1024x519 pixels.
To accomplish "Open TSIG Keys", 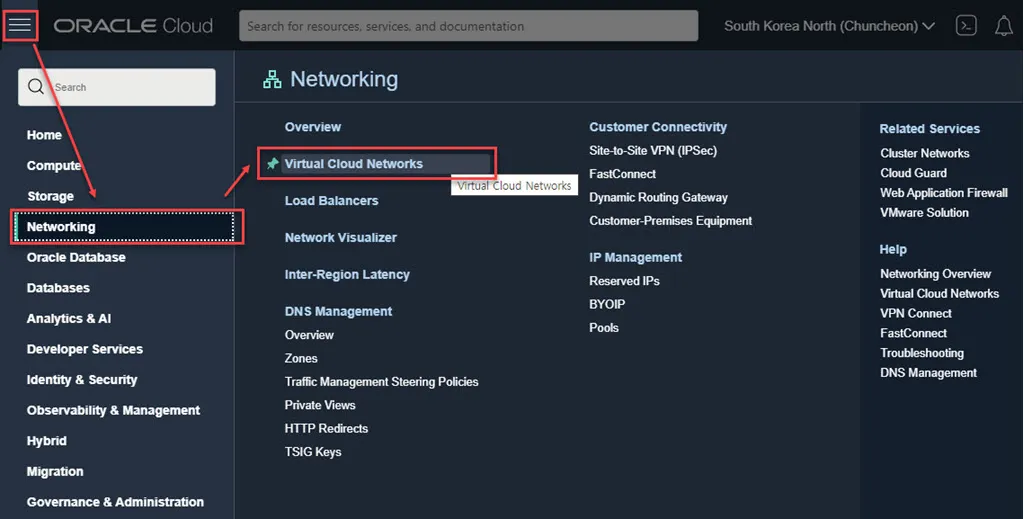I will point(313,452).
